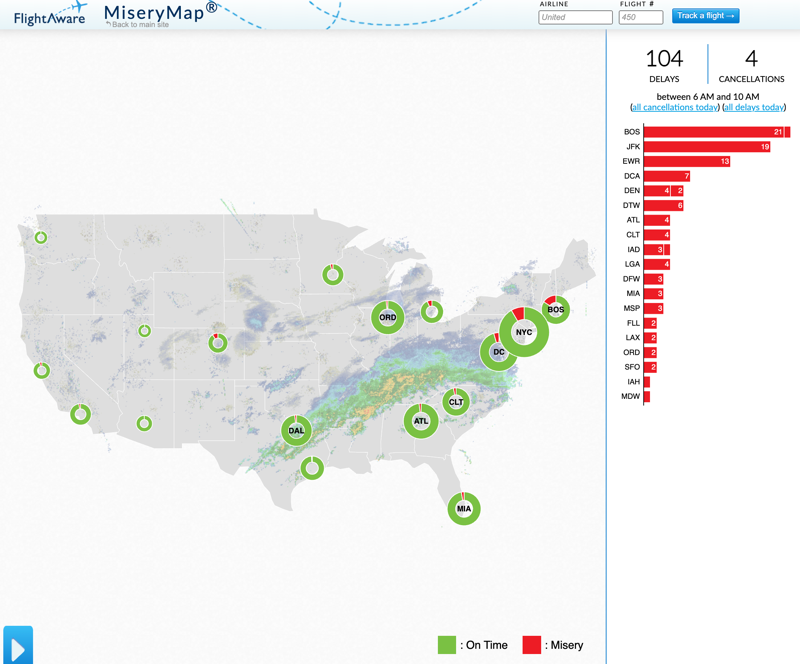
Task: Select the IAH bar in the chart
Action: tap(647, 382)
